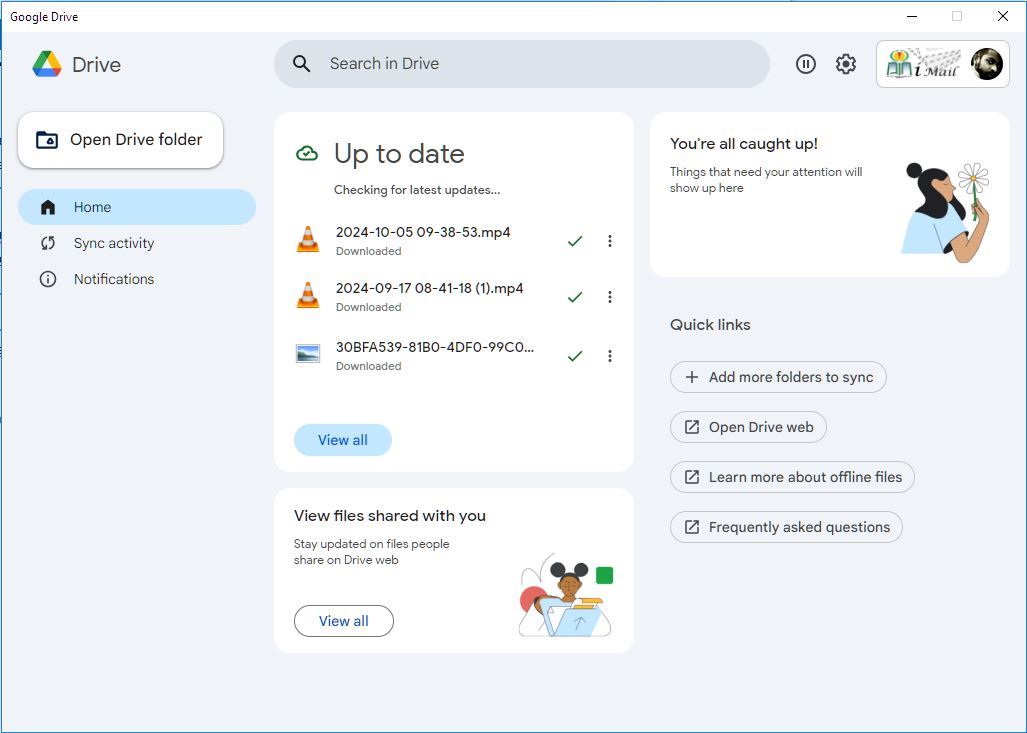Screen dimensions: 1027x733
Task: Close the Google Drive window
Action: coord(1002,16)
